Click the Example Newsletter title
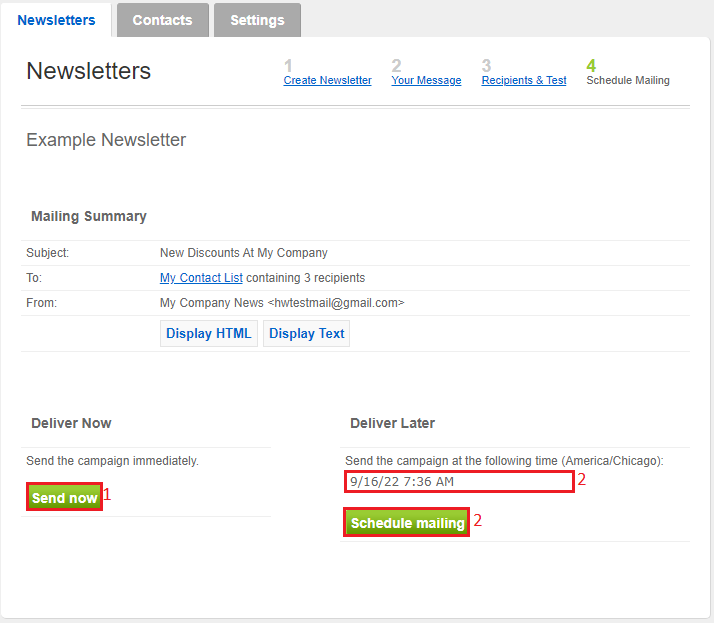Image resolution: width=714 pixels, height=623 pixels. click(x=106, y=140)
